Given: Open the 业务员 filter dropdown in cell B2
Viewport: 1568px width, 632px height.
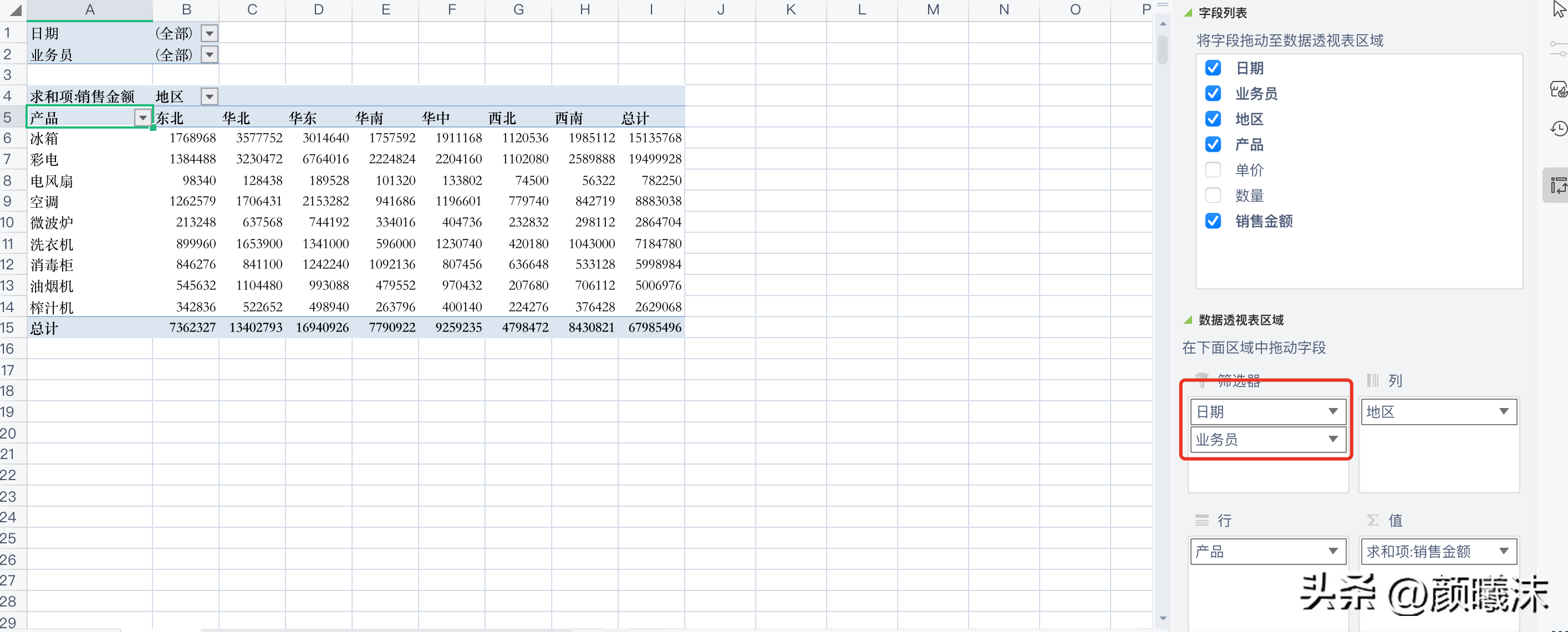Looking at the screenshot, I should pos(210,55).
